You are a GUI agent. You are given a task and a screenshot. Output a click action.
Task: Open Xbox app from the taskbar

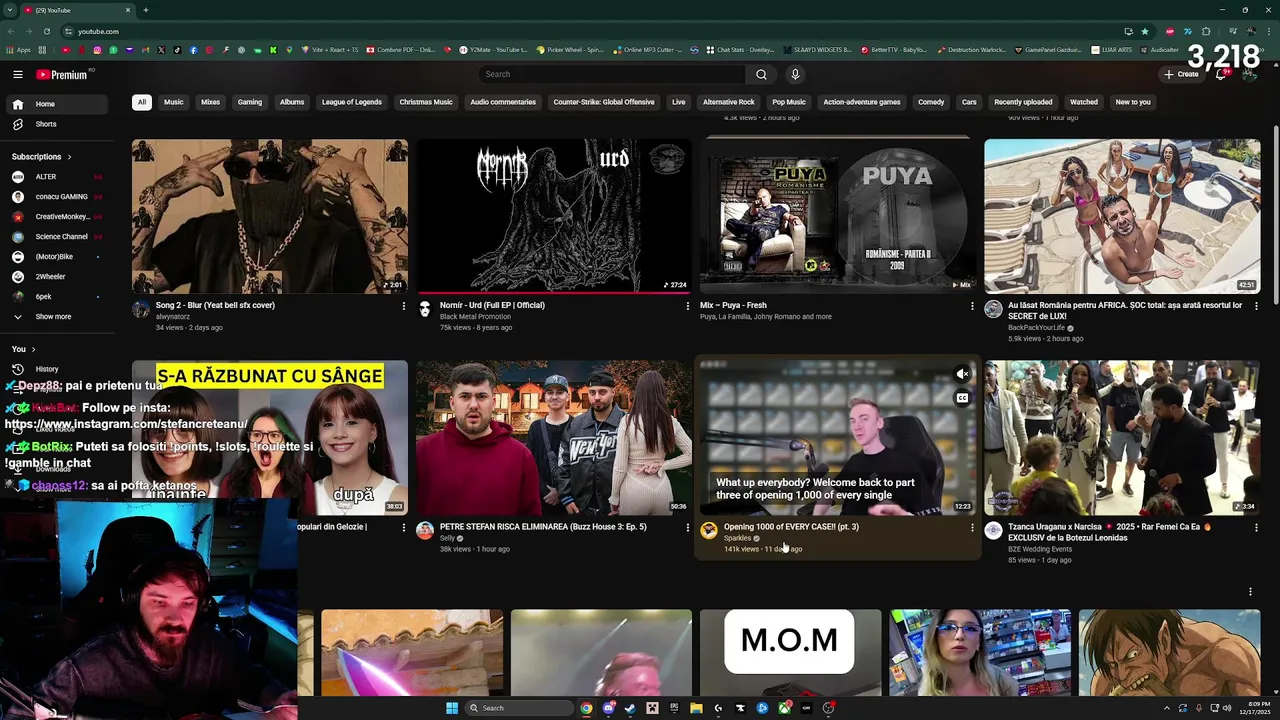784,708
